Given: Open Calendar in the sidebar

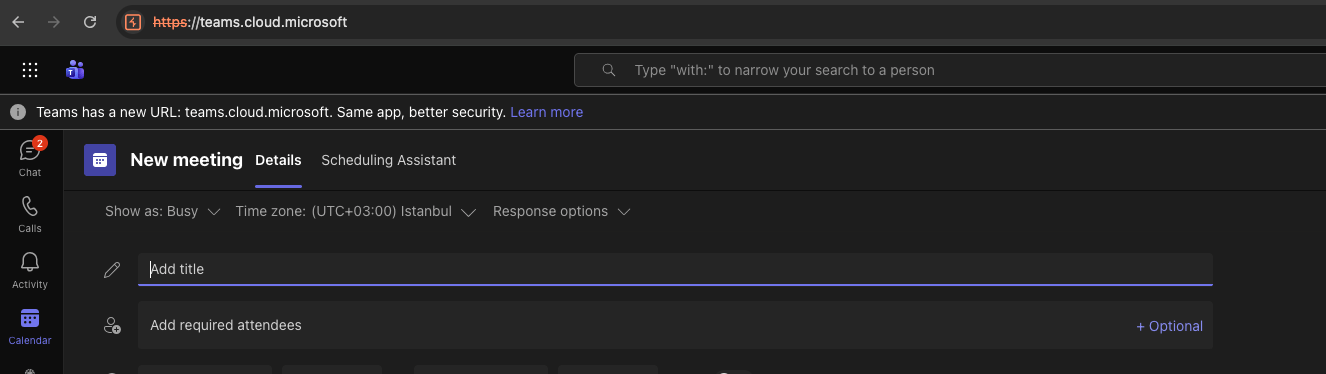Looking at the screenshot, I should pyautogui.click(x=30, y=326).
